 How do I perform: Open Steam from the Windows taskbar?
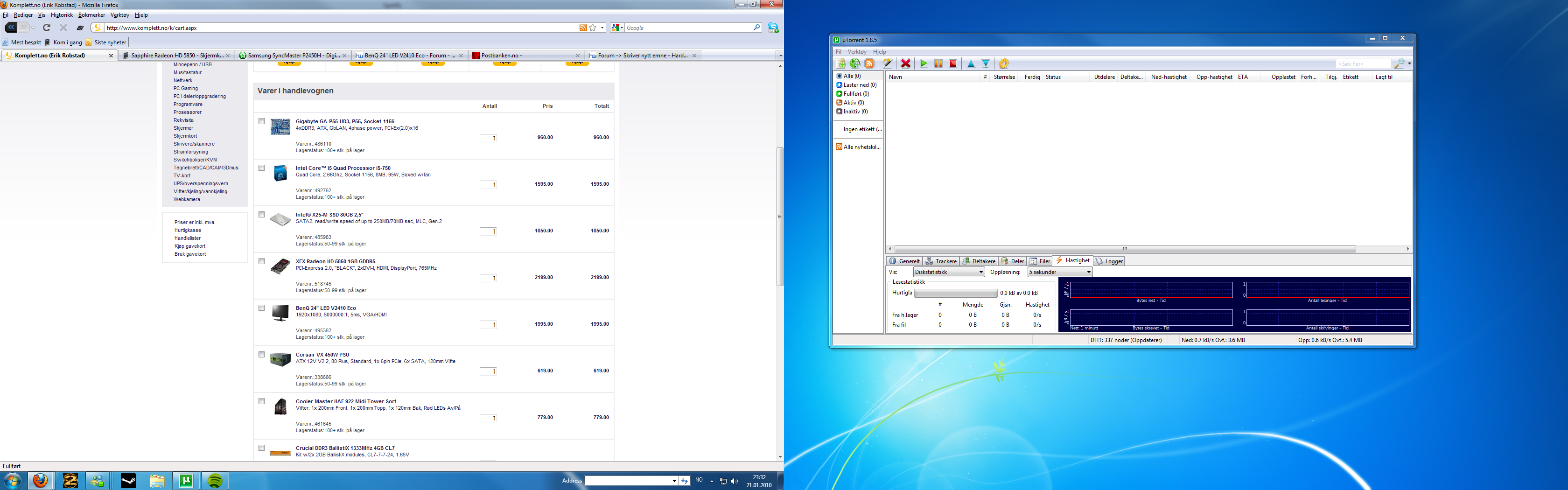point(128,481)
